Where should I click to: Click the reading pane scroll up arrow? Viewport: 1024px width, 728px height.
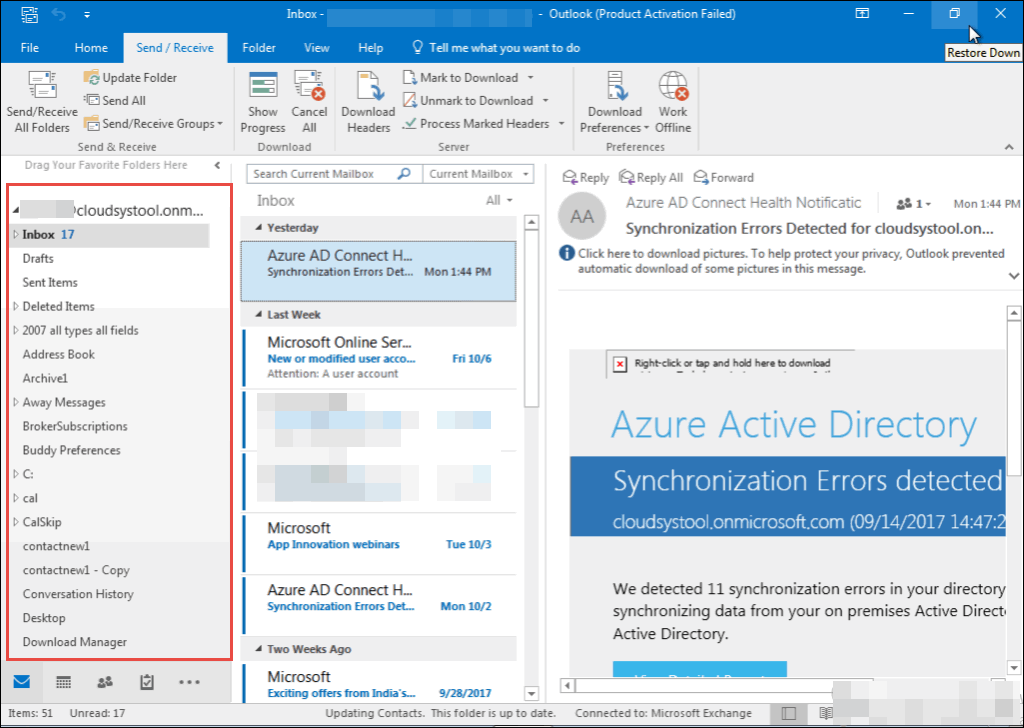point(1014,313)
